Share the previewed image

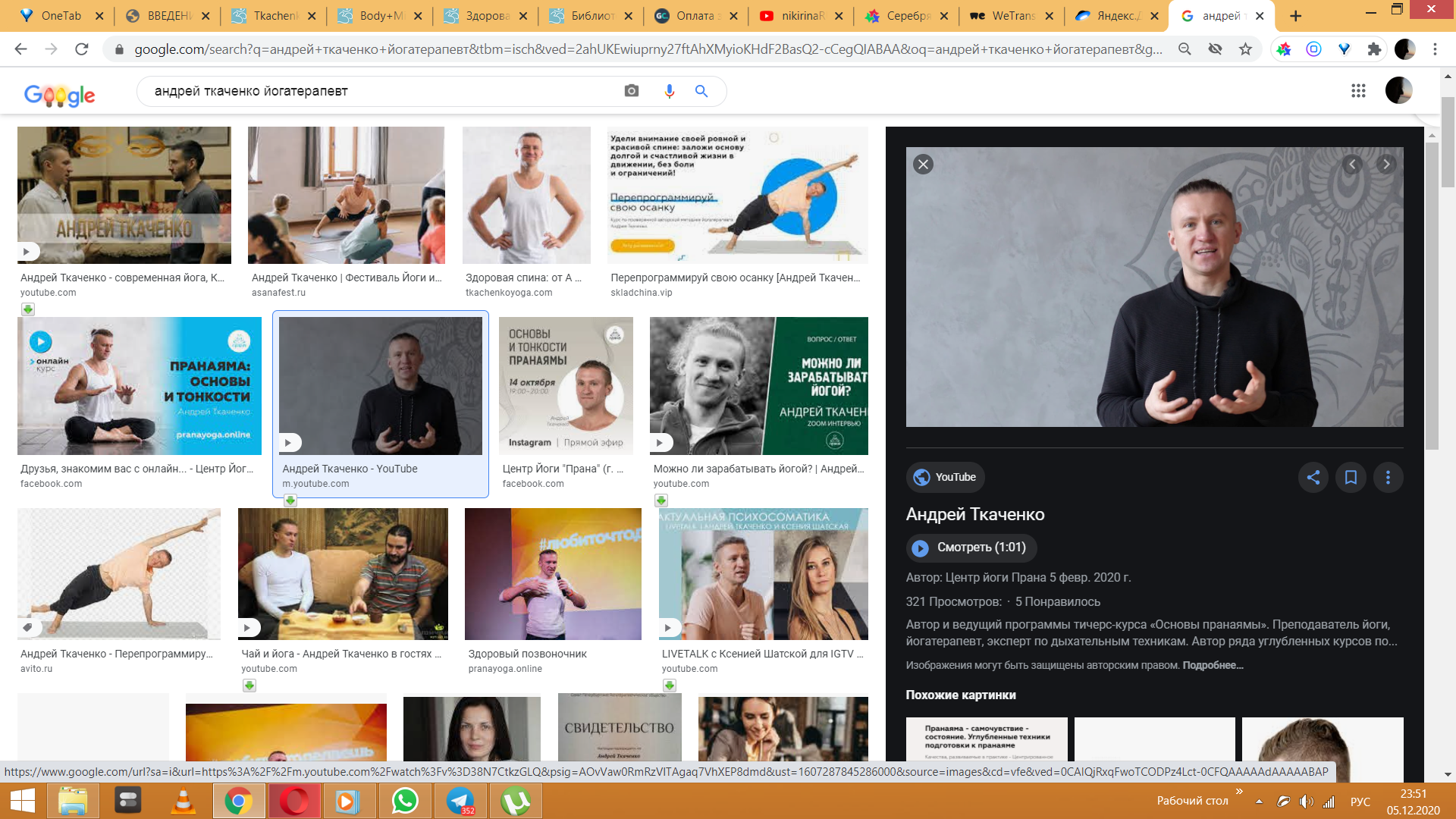pos(1313,477)
